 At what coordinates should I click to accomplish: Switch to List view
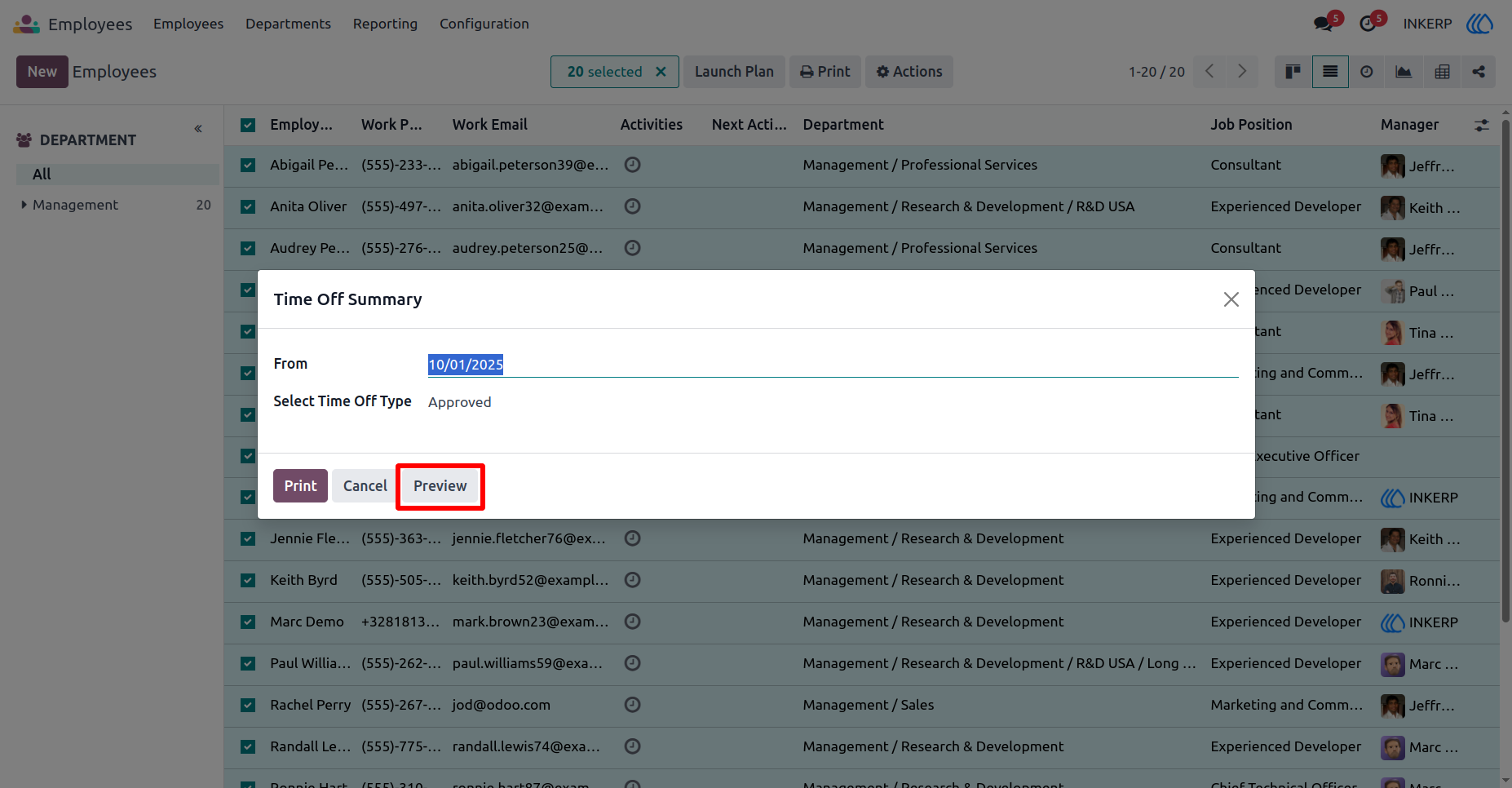1330,72
